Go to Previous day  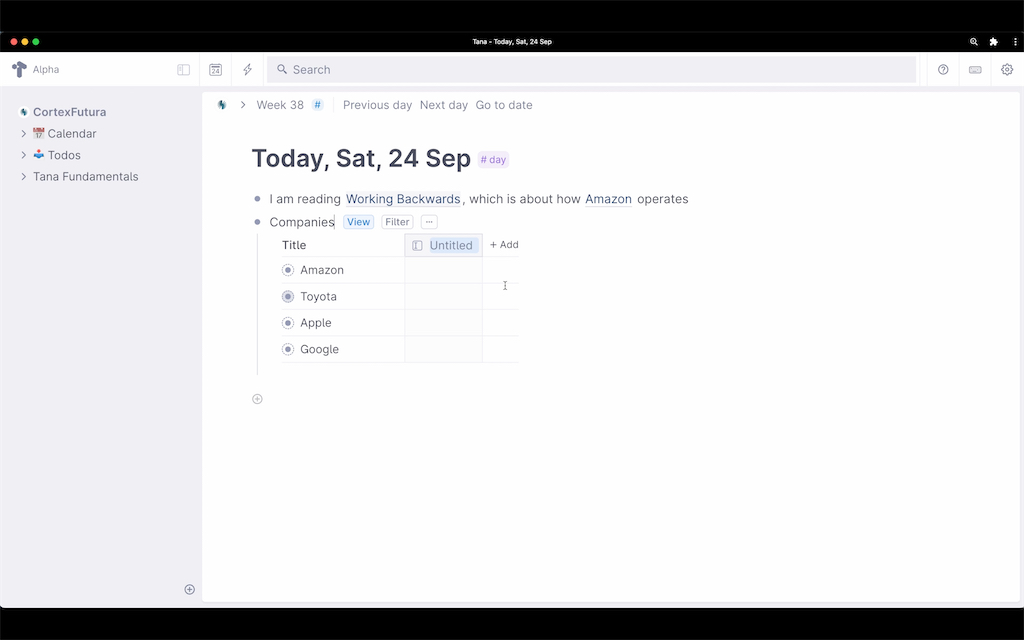[377, 105]
